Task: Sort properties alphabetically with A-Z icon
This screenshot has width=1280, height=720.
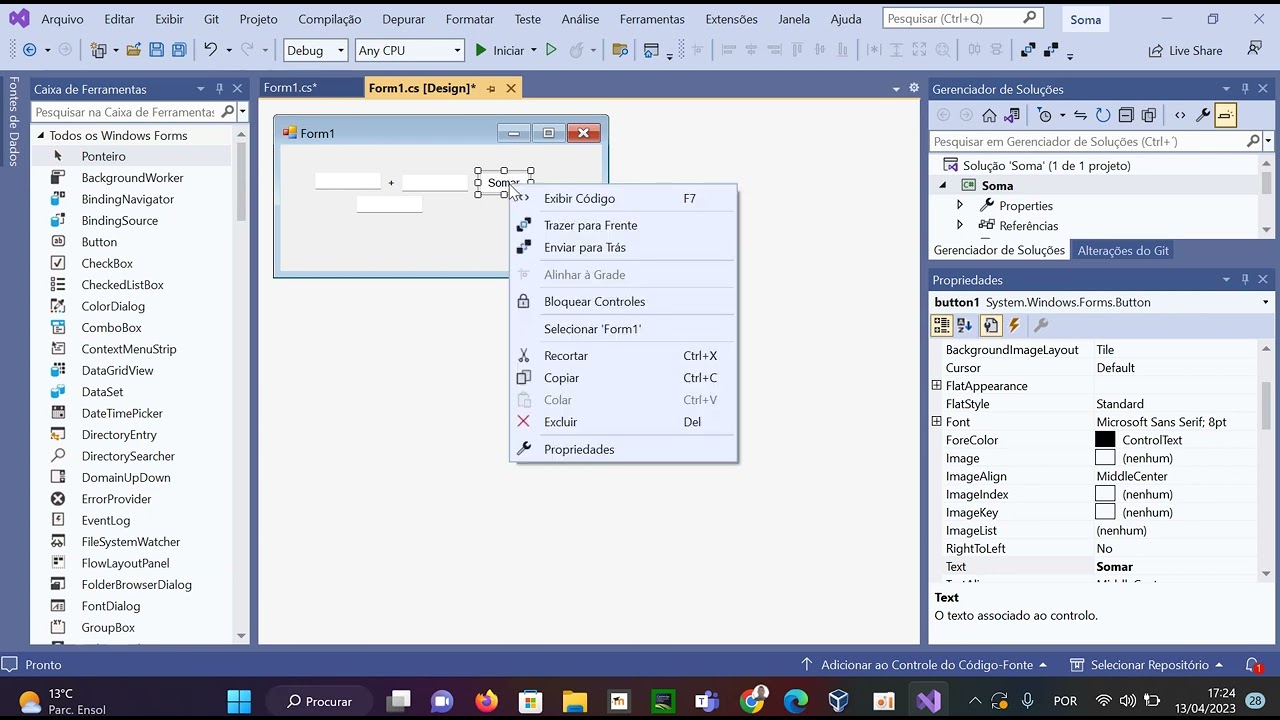Action: pyautogui.click(x=965, y=325)
